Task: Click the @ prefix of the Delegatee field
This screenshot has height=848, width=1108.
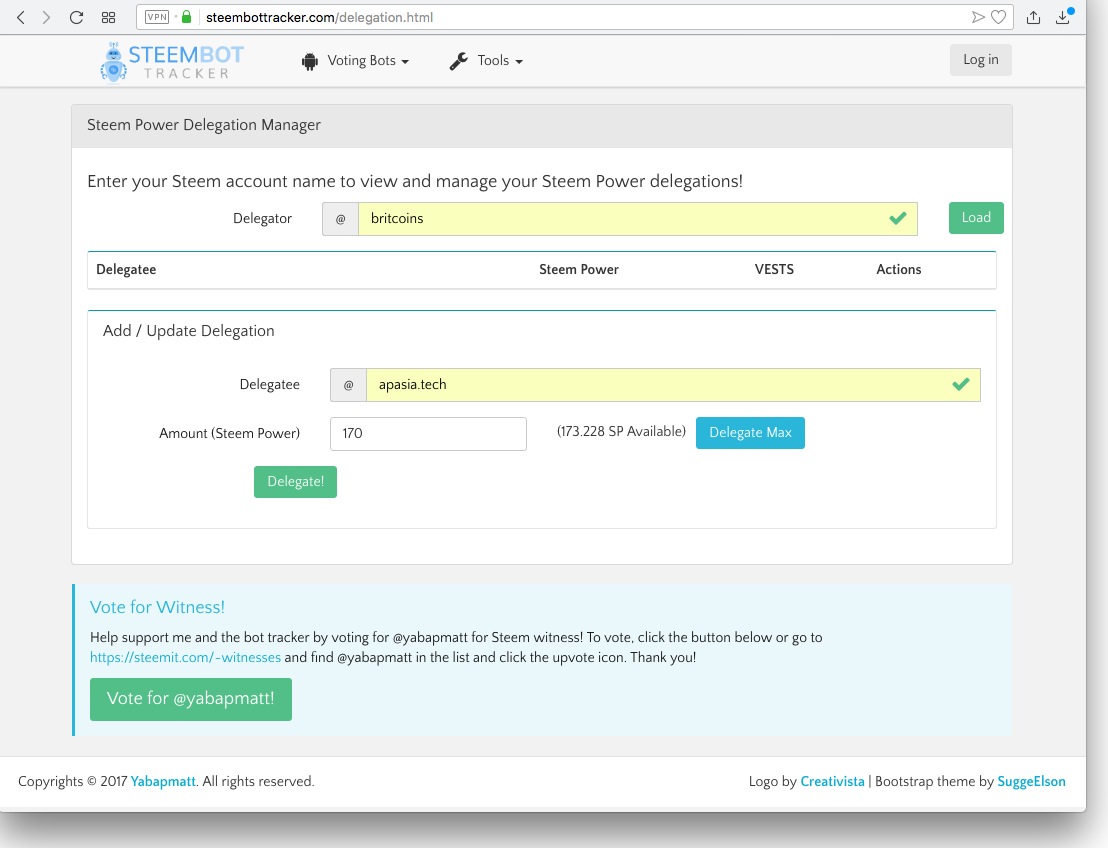Action: point(348,385)
